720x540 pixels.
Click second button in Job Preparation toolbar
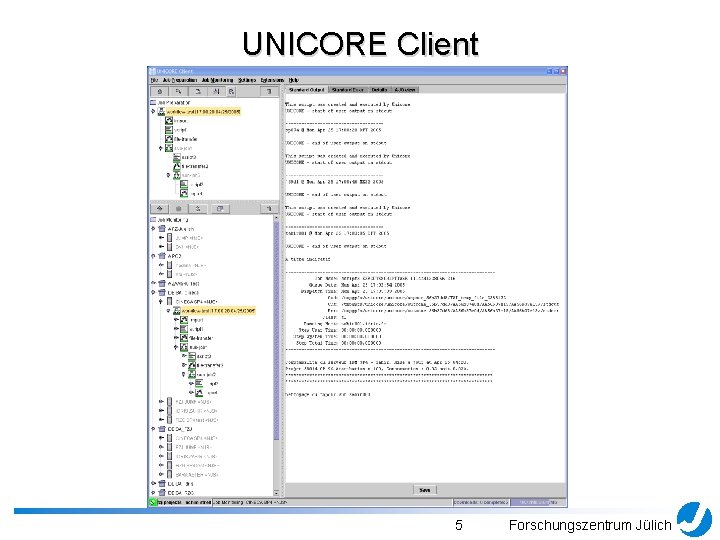tap(179, 91)
